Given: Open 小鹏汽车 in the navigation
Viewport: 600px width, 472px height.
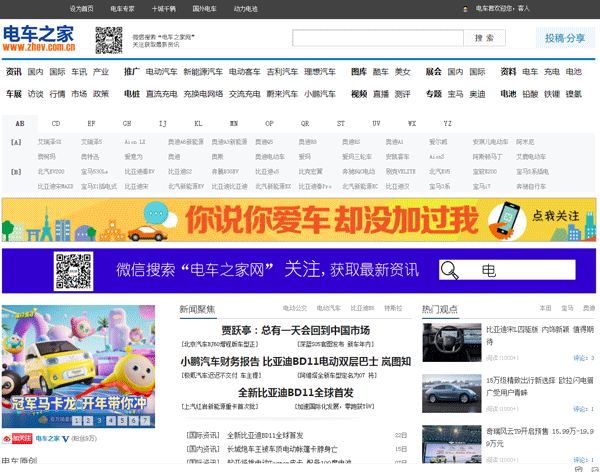Looking at the screenshot, I should click(x=320, y=94).
